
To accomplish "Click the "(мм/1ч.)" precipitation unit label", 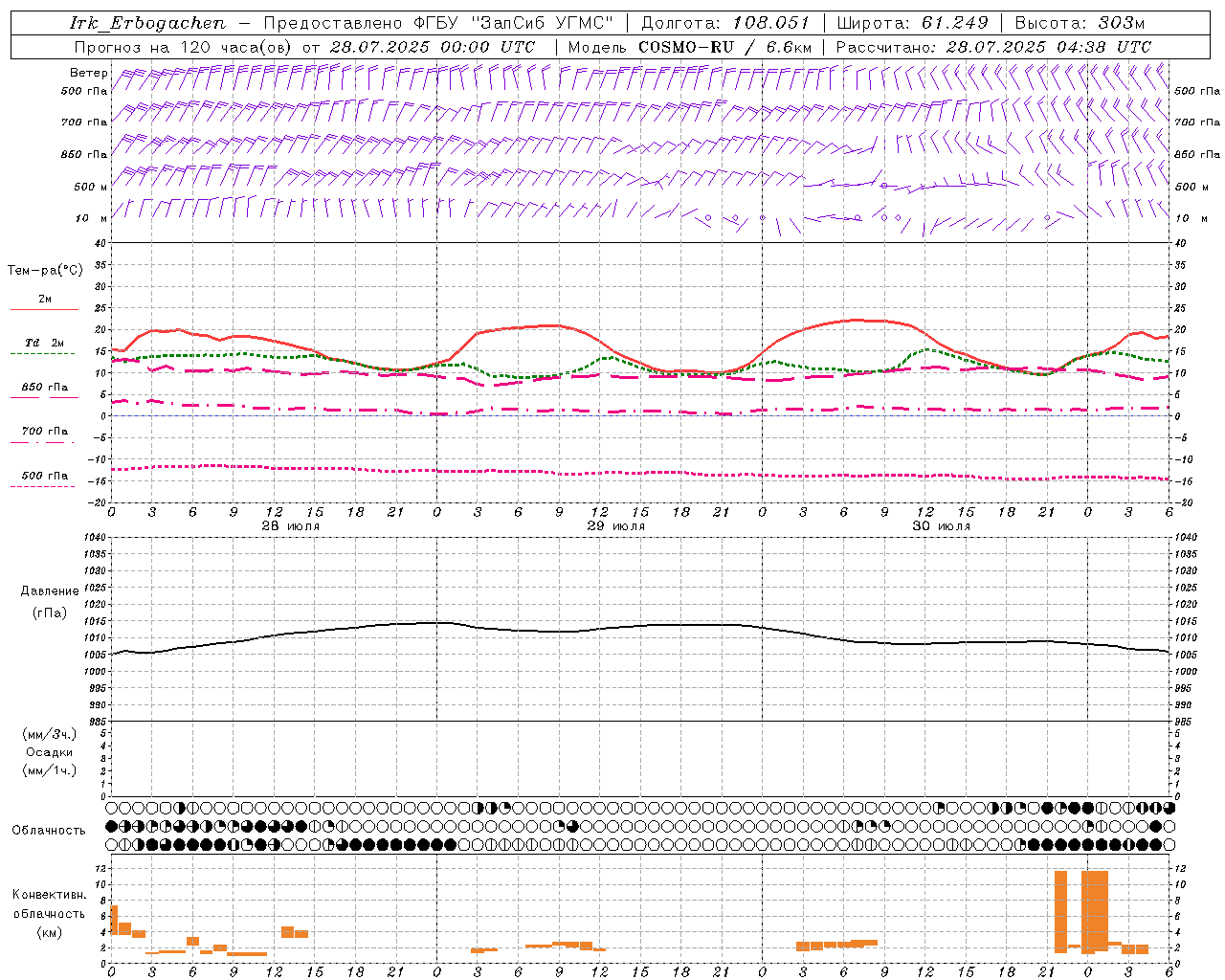I will (50, 770).
